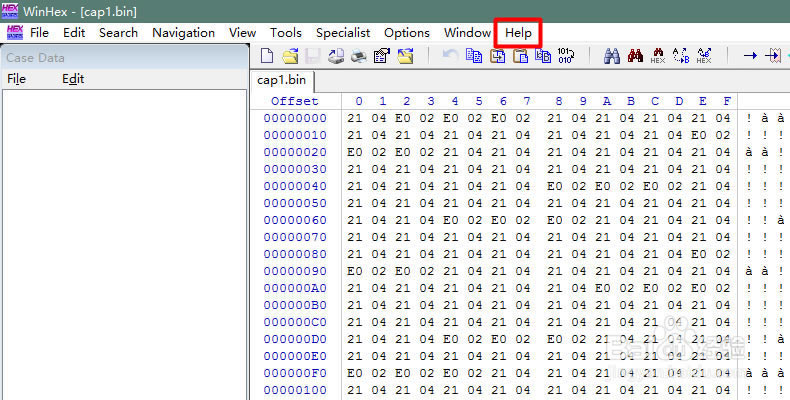Click the Find text binoculars icon

click(612, 56)
